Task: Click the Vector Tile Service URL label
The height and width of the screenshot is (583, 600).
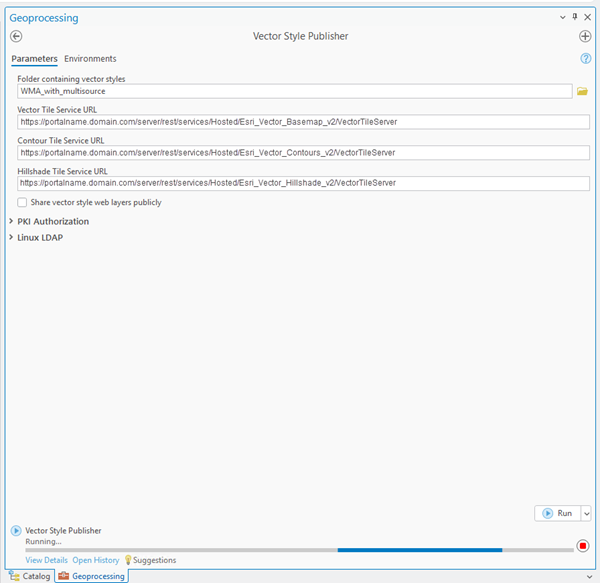Action: coord(57,109)
